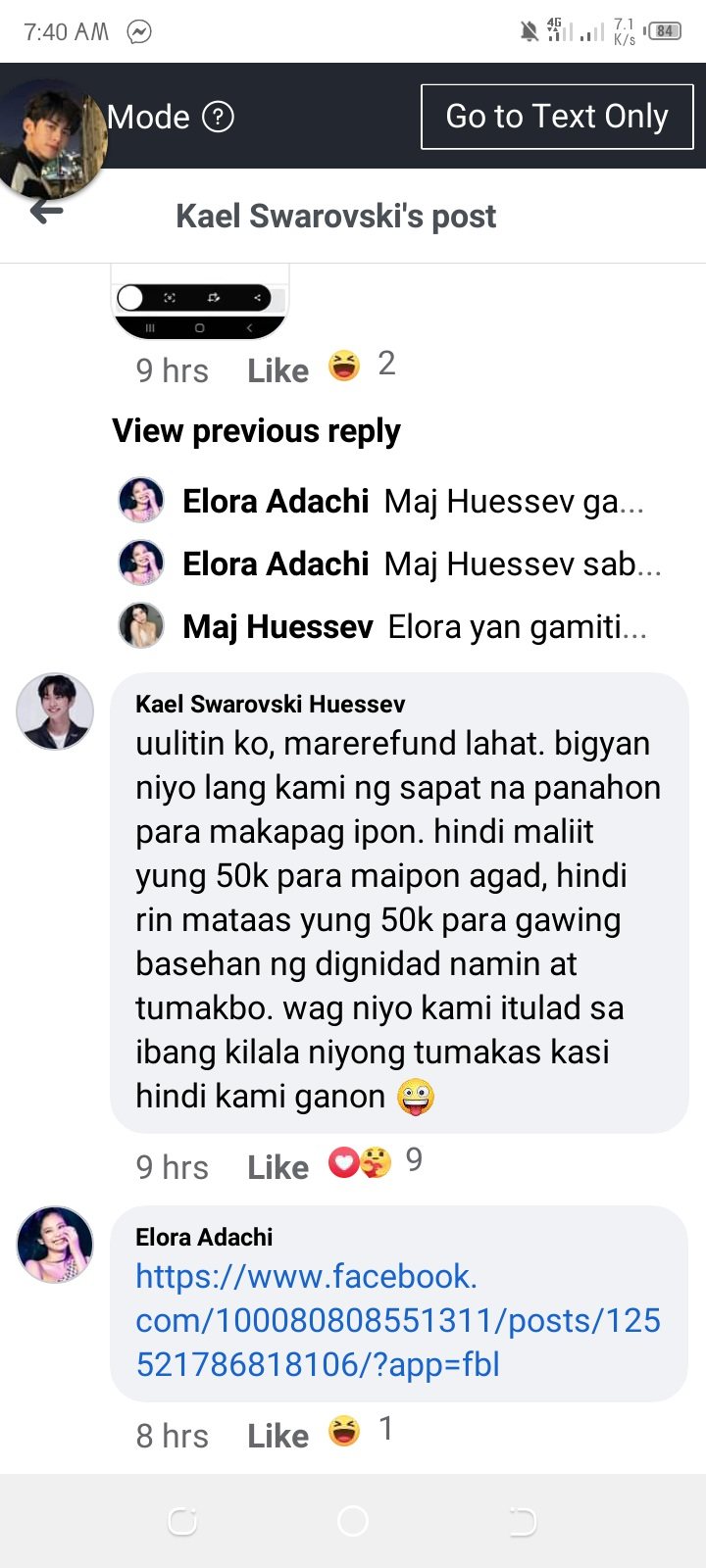Like Kael Swarovski Huessev's comment
Image resolution: width=706 pixels, height=1568 pixels.
point(277,1167)
